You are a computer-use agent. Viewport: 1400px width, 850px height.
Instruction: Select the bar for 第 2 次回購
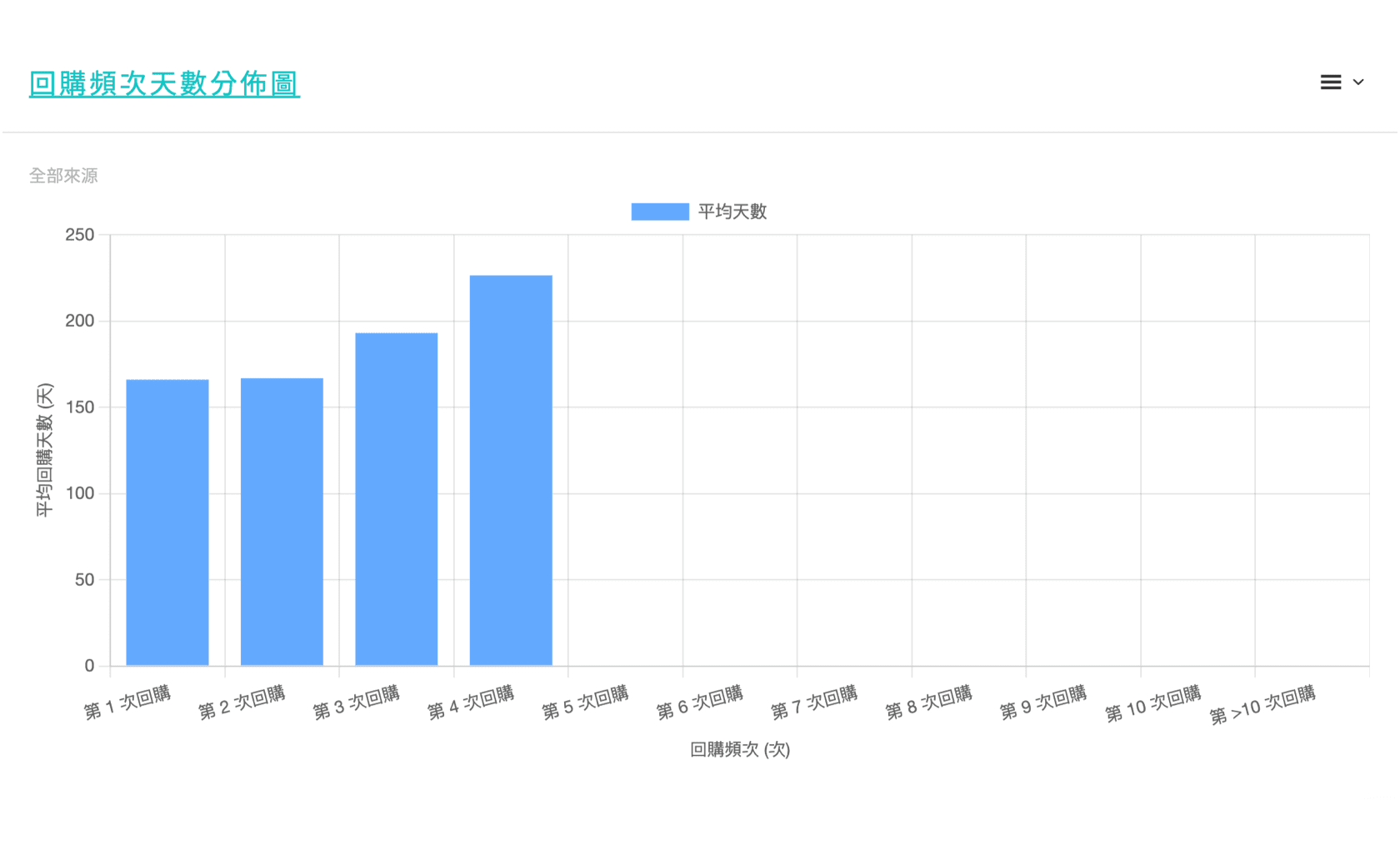(x=282, y=521)
